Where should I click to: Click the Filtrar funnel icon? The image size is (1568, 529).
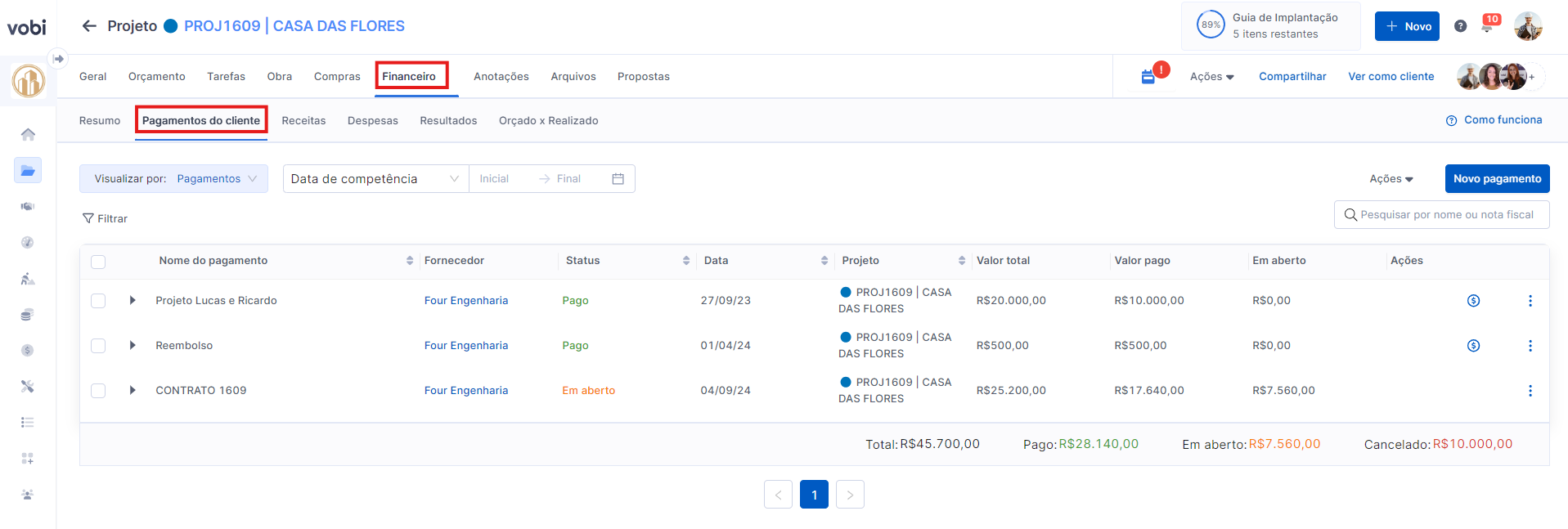(x=88, y=218)
